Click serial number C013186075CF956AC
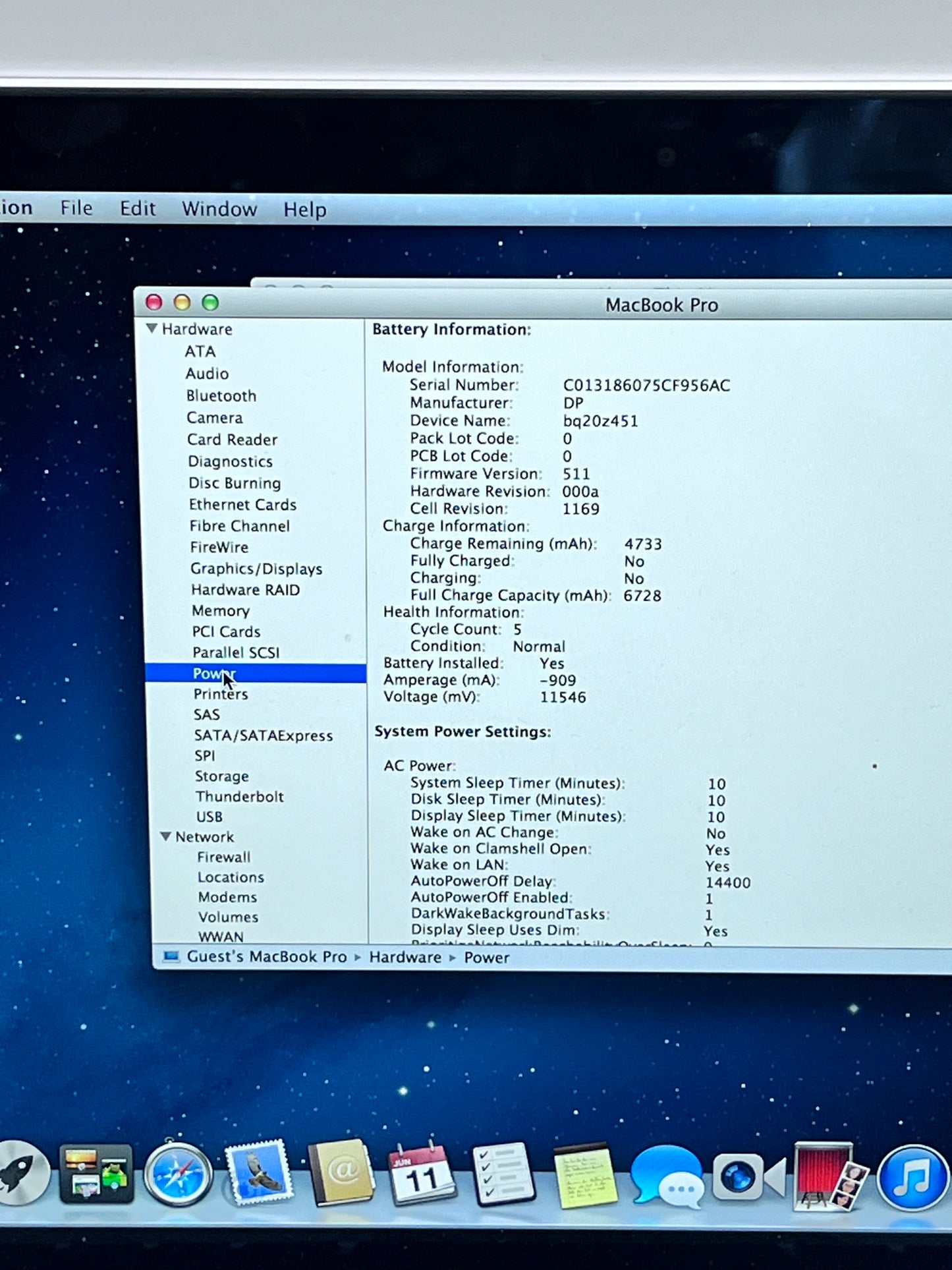952x1270 pixels. point(646,386)
